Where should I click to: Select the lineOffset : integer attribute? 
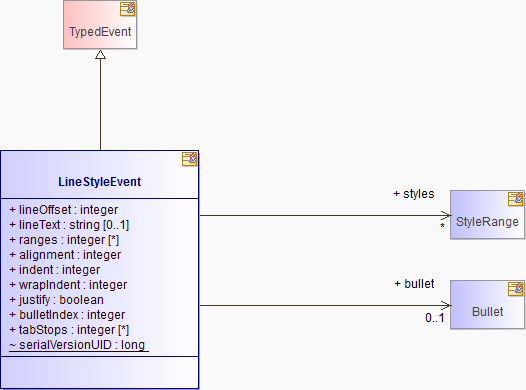64,210
